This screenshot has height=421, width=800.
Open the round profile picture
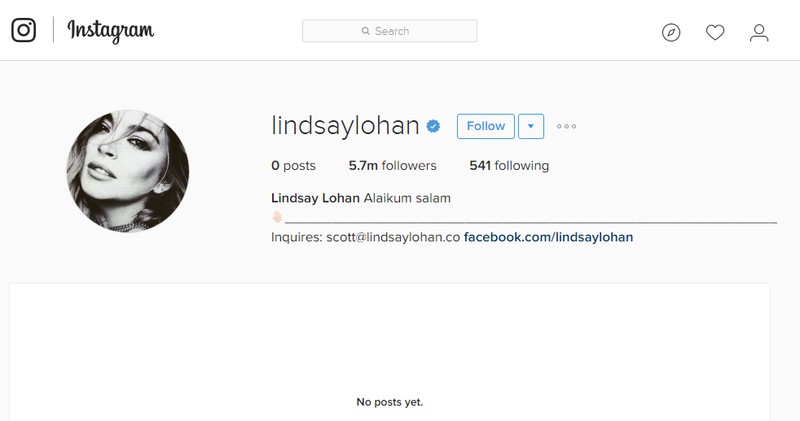coord(128,170)
